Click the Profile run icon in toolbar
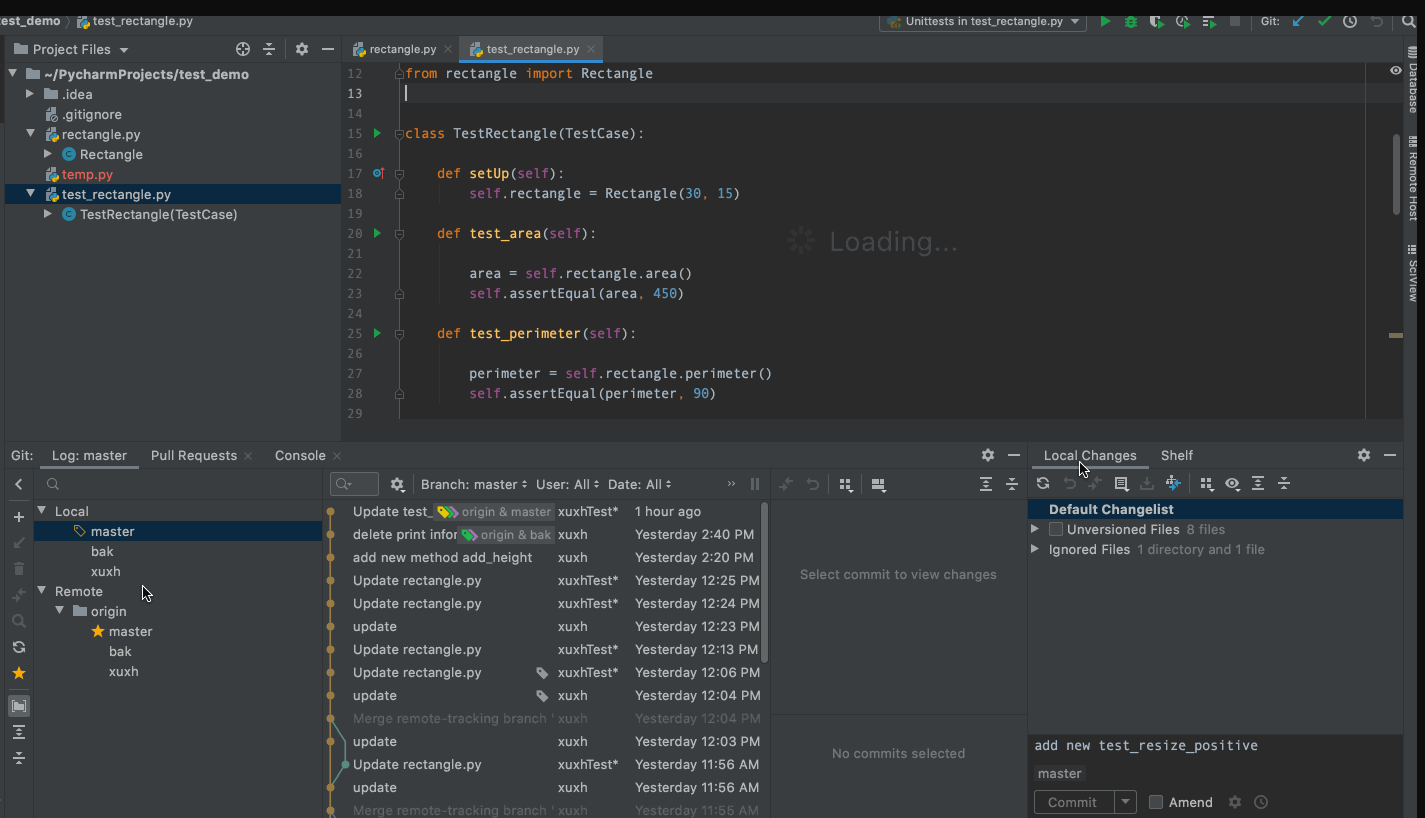This screenshot has width=1425, height=818. click(x=1183, y=21)
